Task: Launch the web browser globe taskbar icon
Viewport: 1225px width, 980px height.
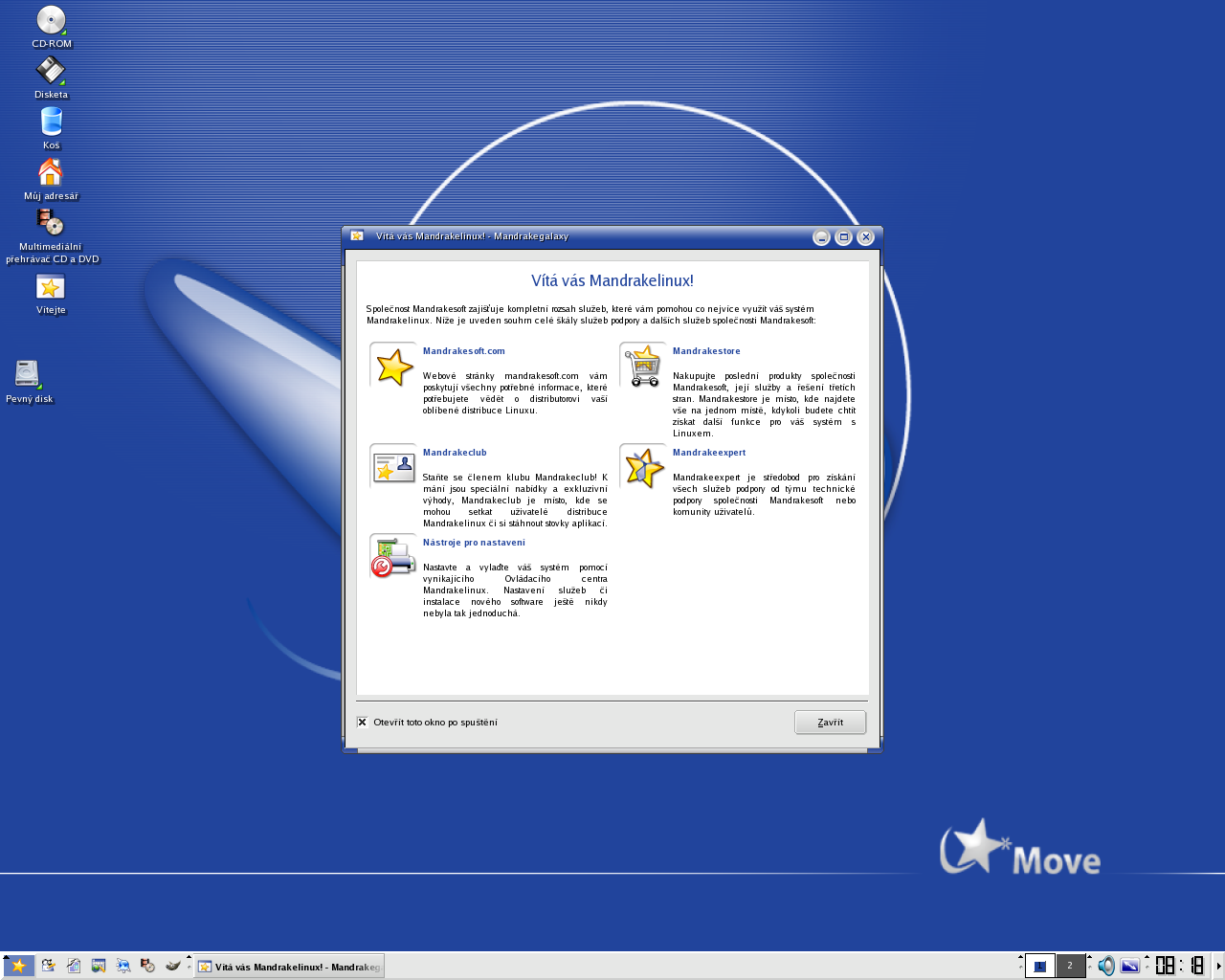Action: [x=98, y=966]
